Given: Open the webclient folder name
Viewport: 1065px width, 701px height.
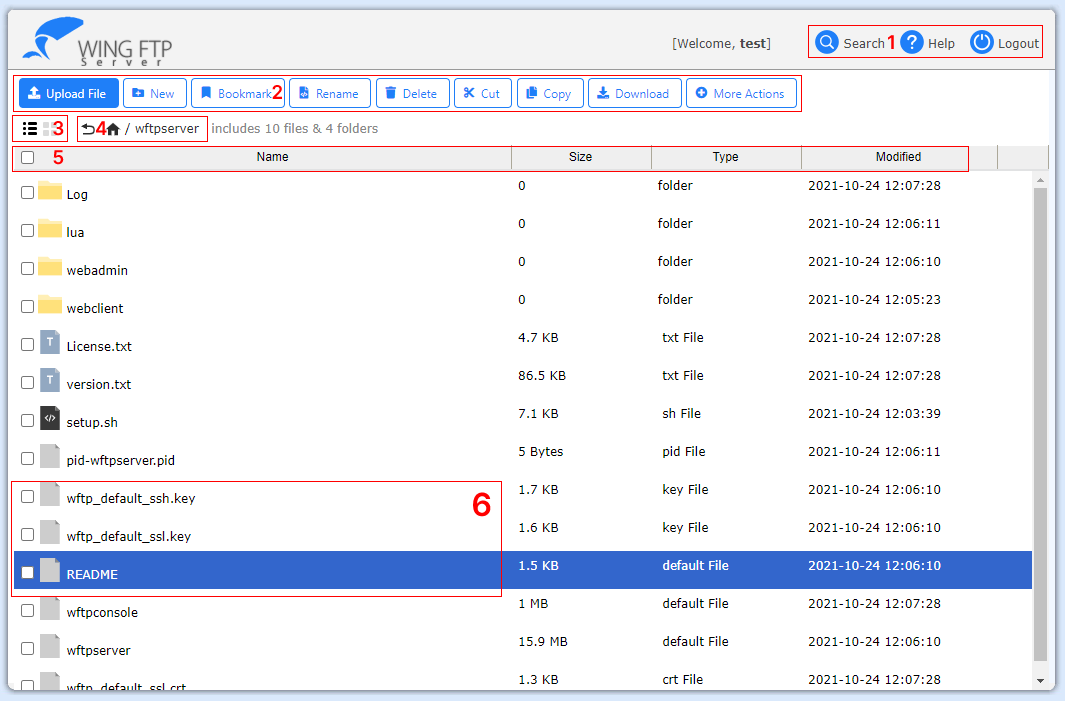Looking at the screenshot, I should tap(95, 308).
